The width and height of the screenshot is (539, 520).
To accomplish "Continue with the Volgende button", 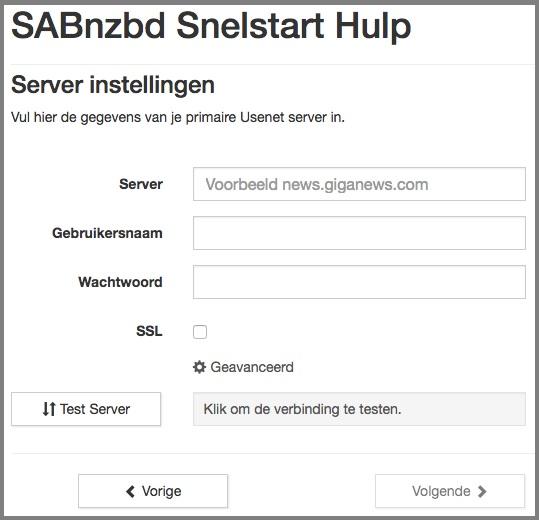I will point(450,491).
